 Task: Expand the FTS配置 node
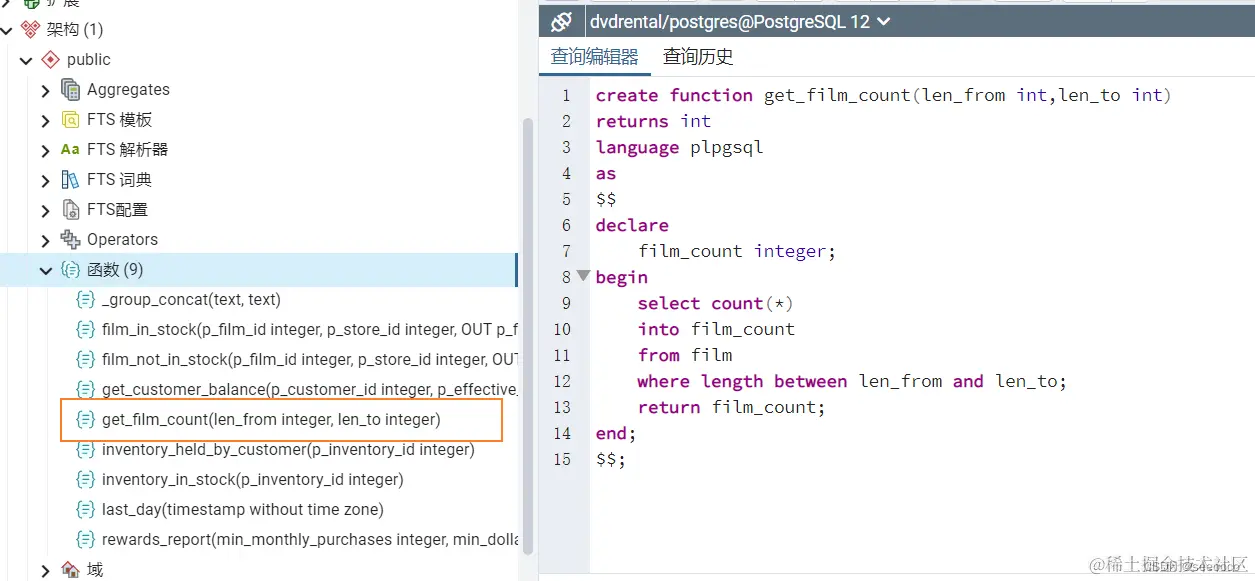(45, 210)
